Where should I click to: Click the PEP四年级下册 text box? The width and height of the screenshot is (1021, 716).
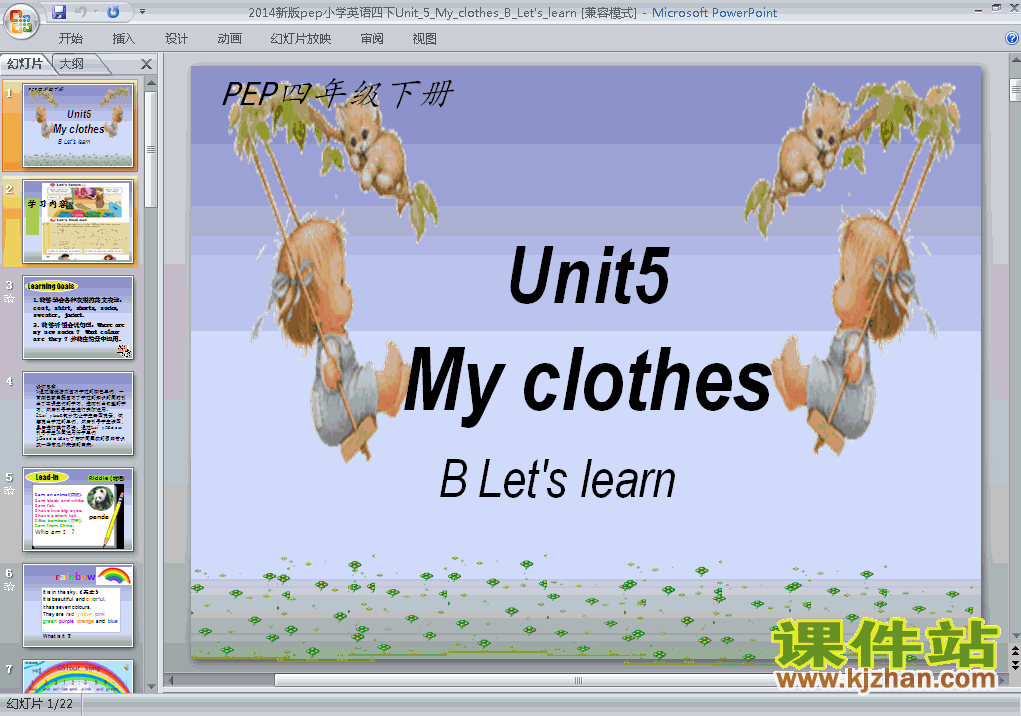point(337,94)
